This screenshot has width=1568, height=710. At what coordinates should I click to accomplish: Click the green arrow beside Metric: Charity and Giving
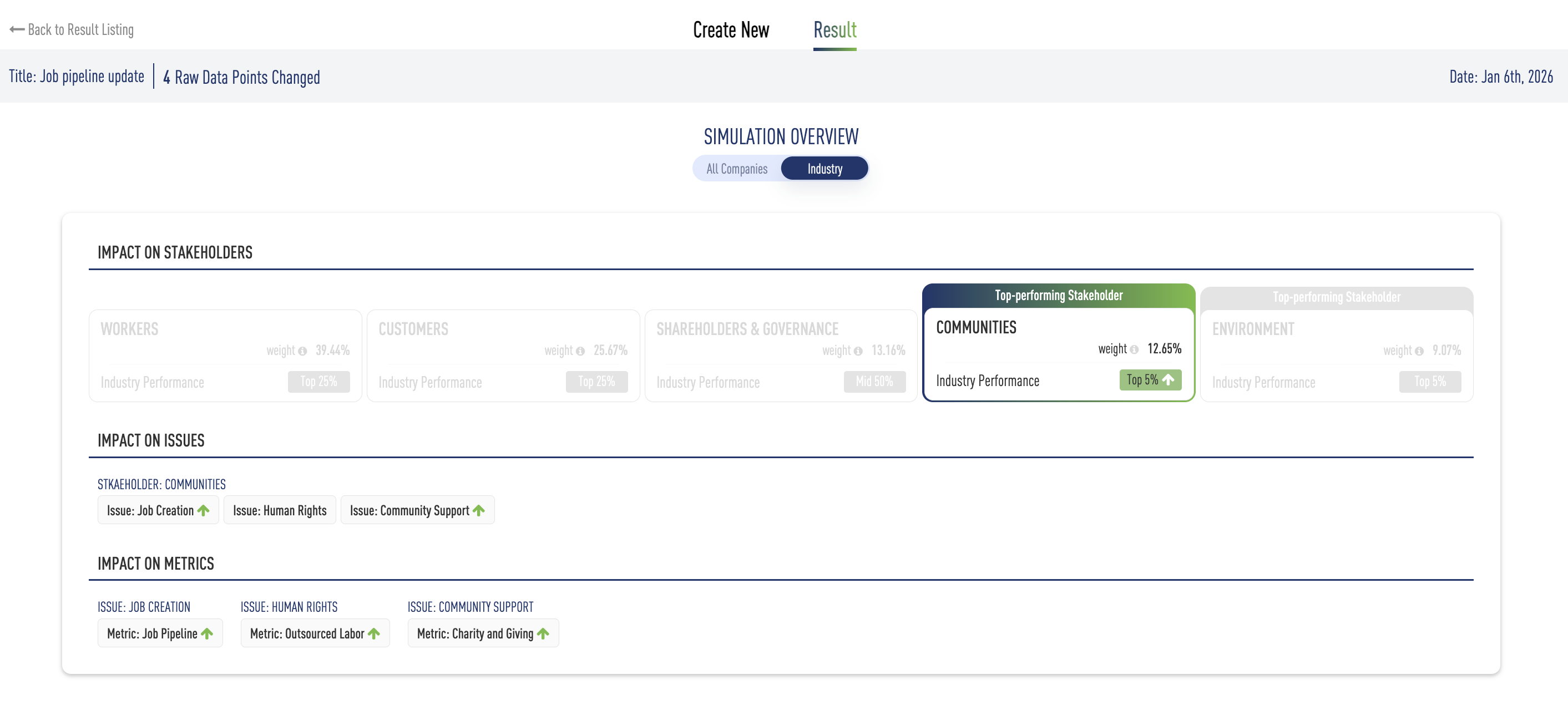(x=543, y=633)
